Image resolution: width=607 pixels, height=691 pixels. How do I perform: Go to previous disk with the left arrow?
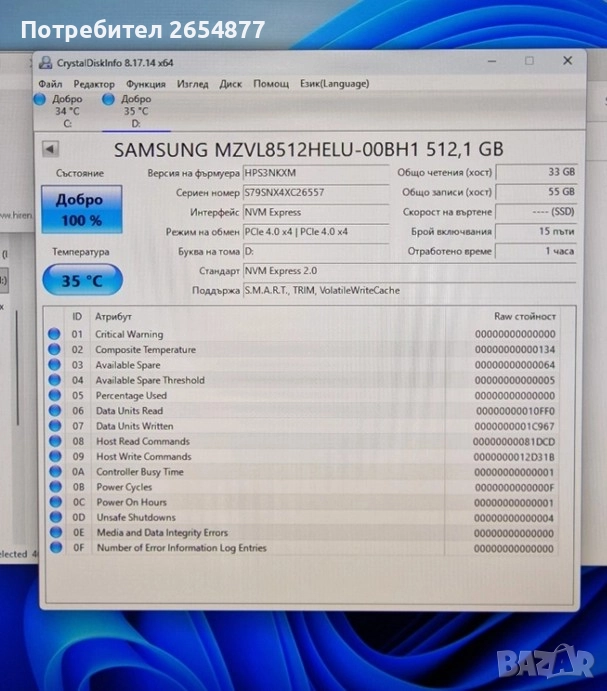point(50,149)
